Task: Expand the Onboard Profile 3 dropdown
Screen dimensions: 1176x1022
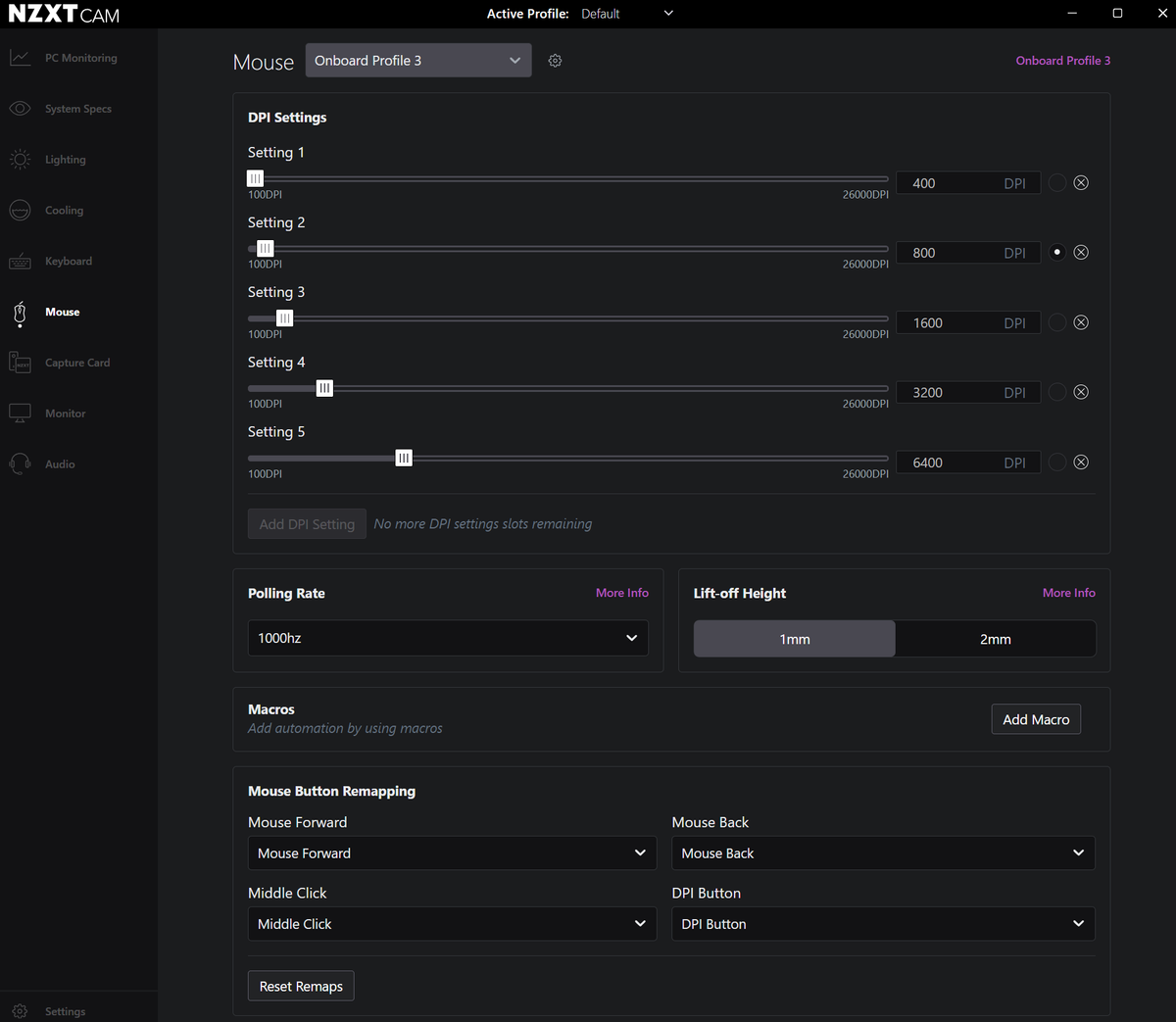Action: pyautogui.click(x=418, y=61)
